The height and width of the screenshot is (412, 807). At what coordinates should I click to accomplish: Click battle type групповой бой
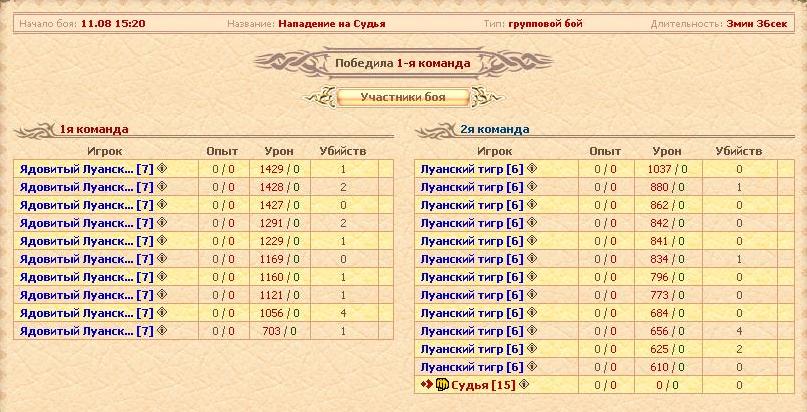click(546, 24)
